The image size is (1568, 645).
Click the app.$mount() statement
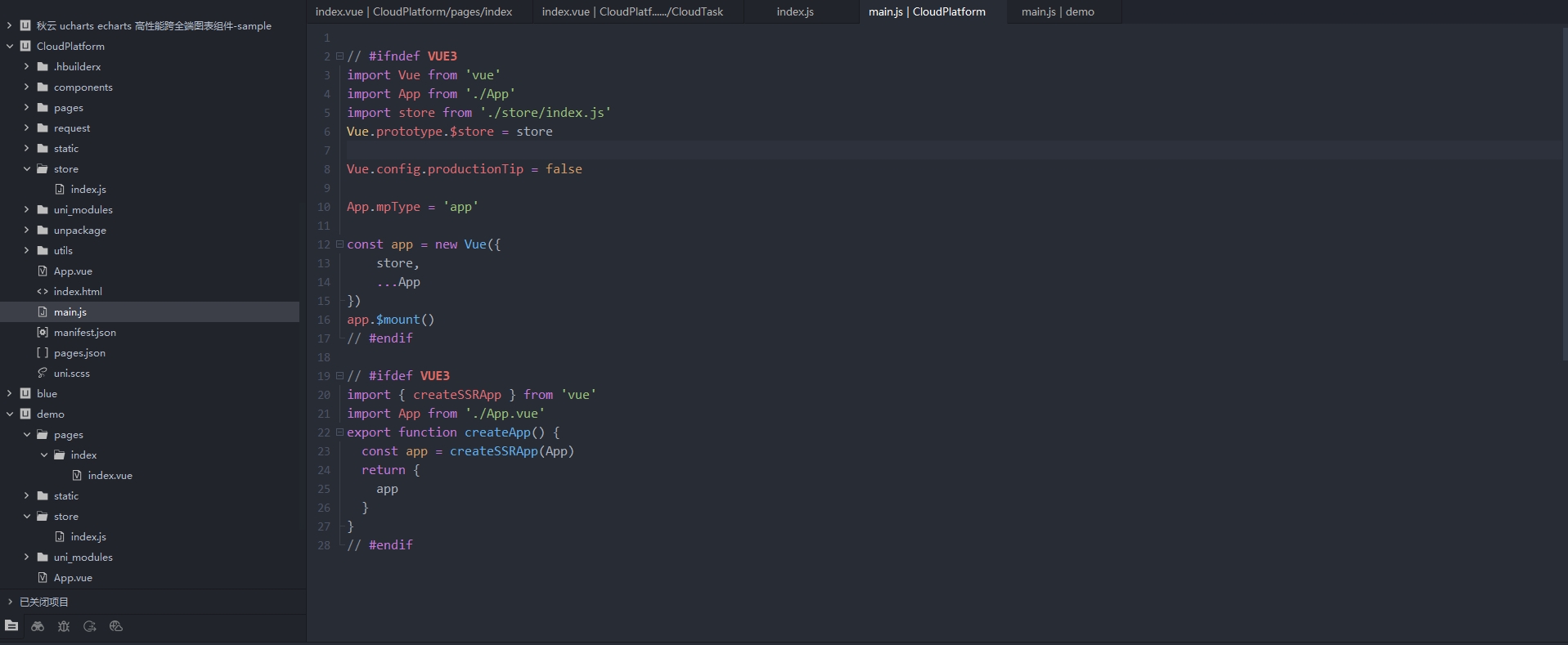pos(391,320)
